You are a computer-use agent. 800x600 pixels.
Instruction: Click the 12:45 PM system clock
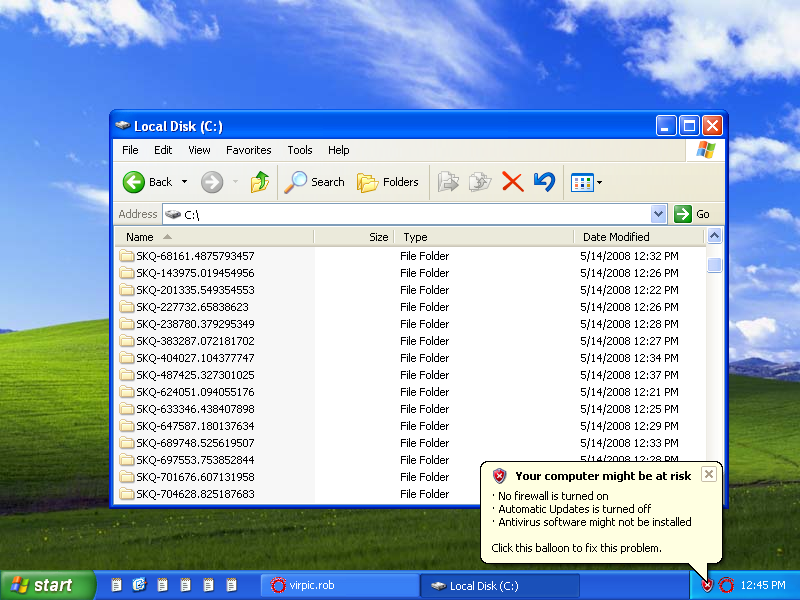763,585
